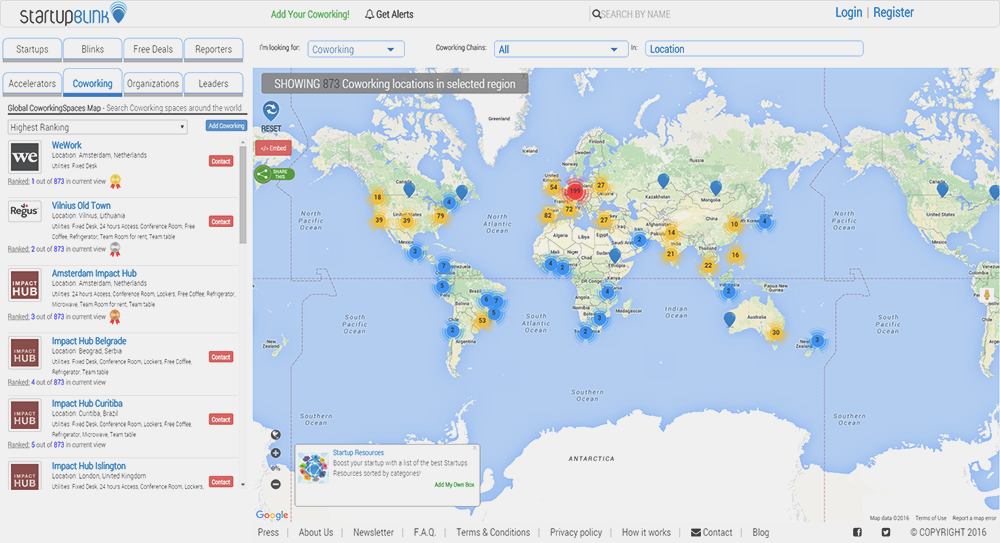Click the StartupBlink logo
Screen dimensions: 1000x543
coord(73,13)
